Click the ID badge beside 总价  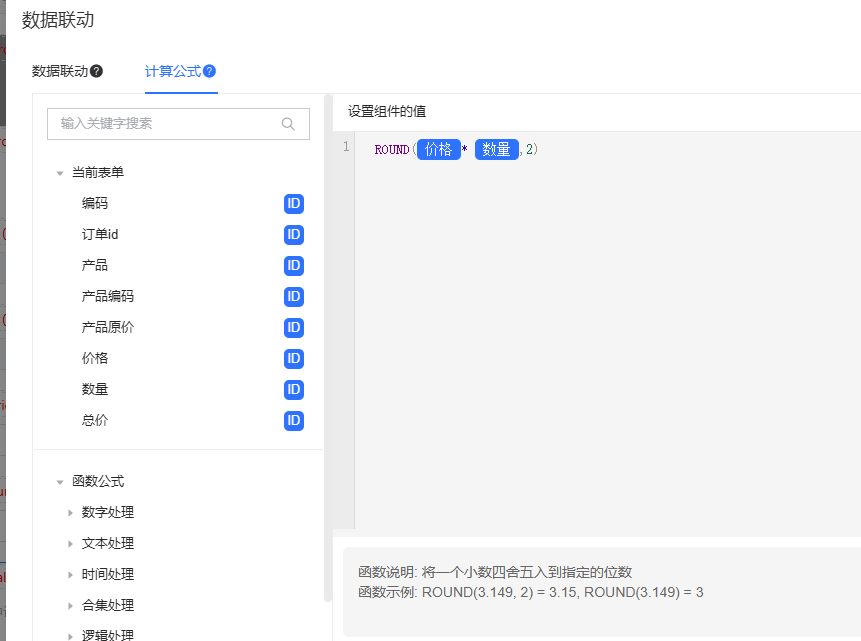(294, 421)
